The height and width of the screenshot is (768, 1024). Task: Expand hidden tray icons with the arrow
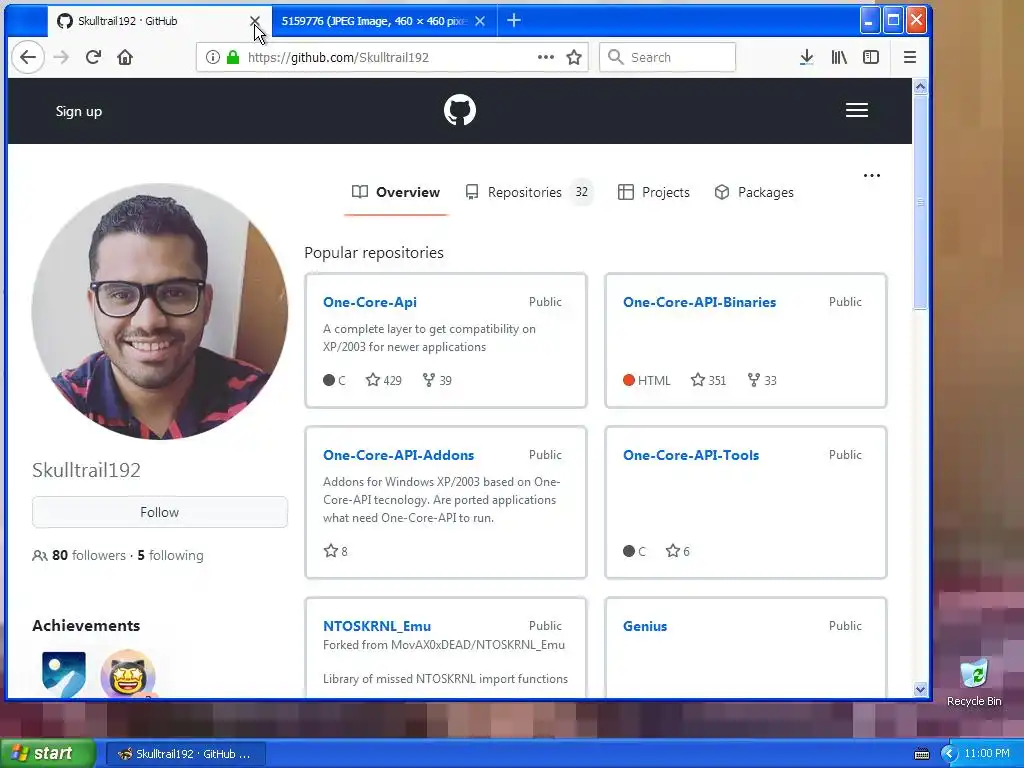pos(949,754)
